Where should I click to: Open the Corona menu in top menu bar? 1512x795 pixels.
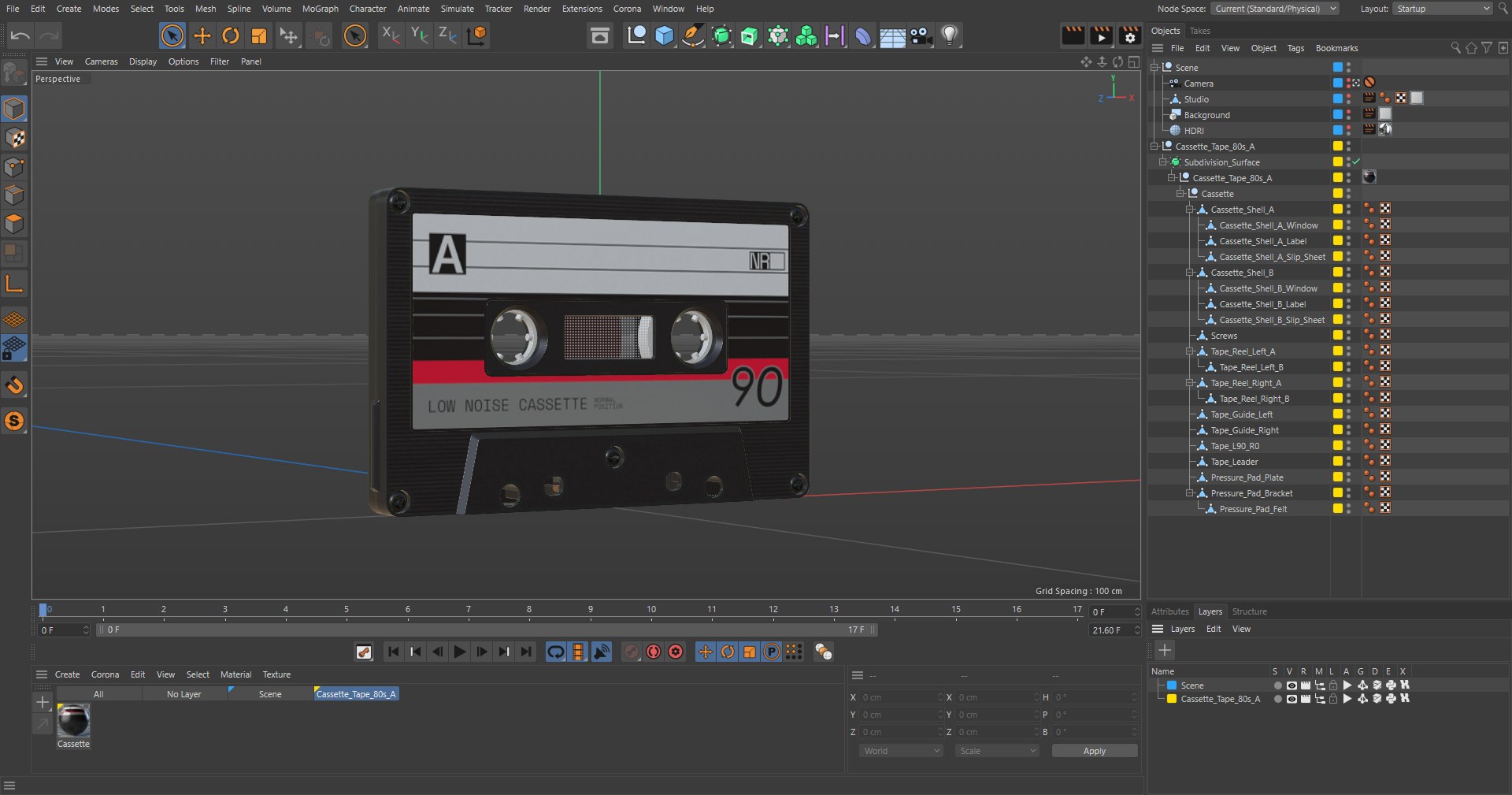coord(627,9)
